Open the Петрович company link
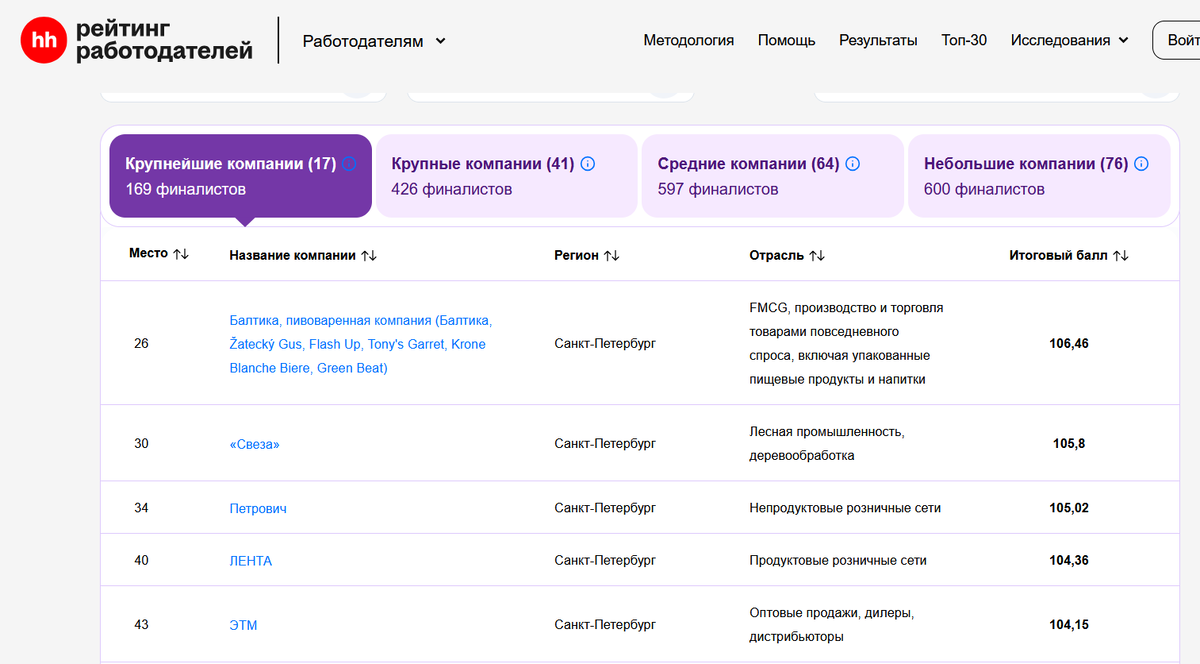 pyautogui.click(x=258, y=509)
